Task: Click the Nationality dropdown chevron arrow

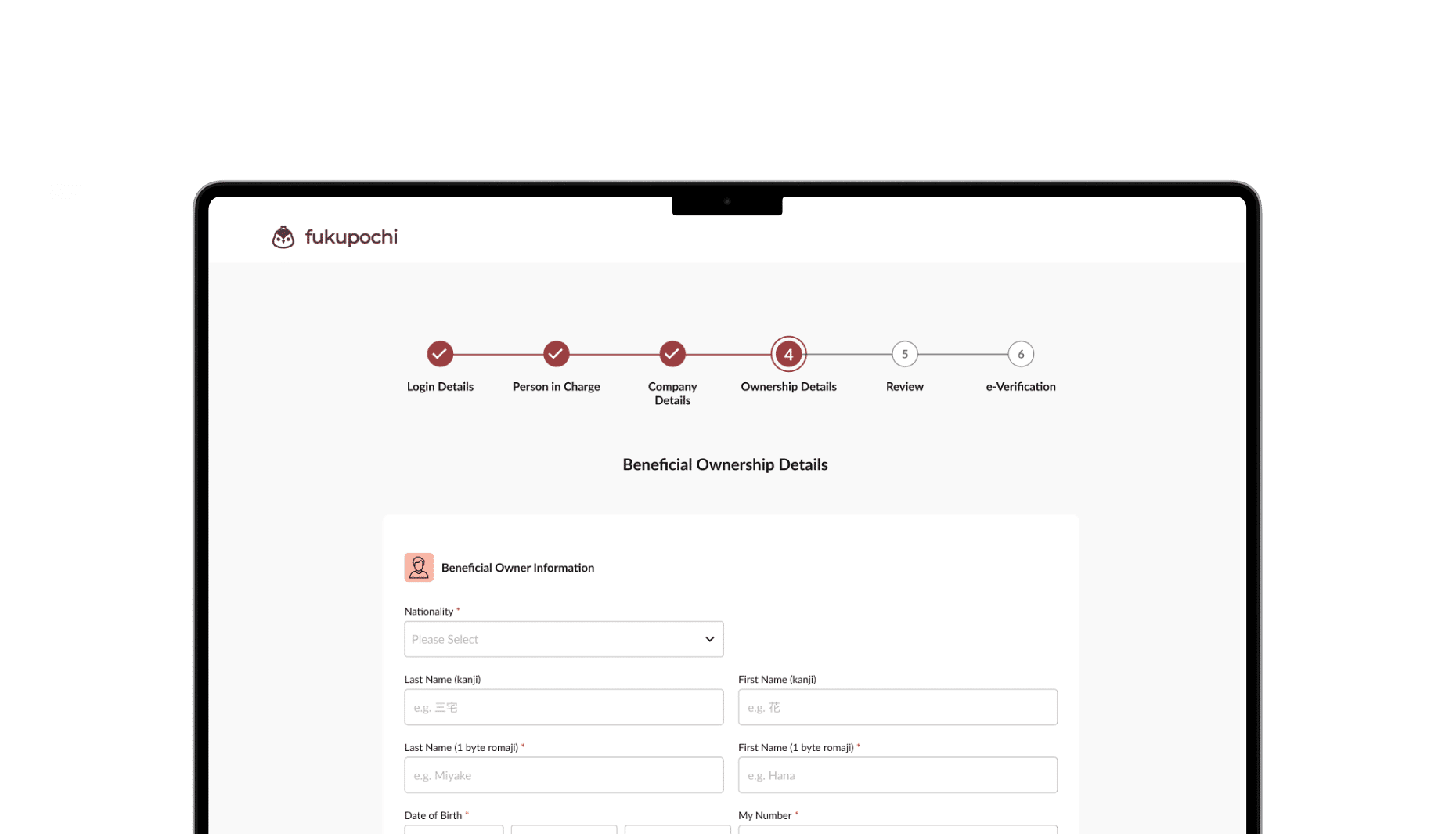Action: [709, 639]
